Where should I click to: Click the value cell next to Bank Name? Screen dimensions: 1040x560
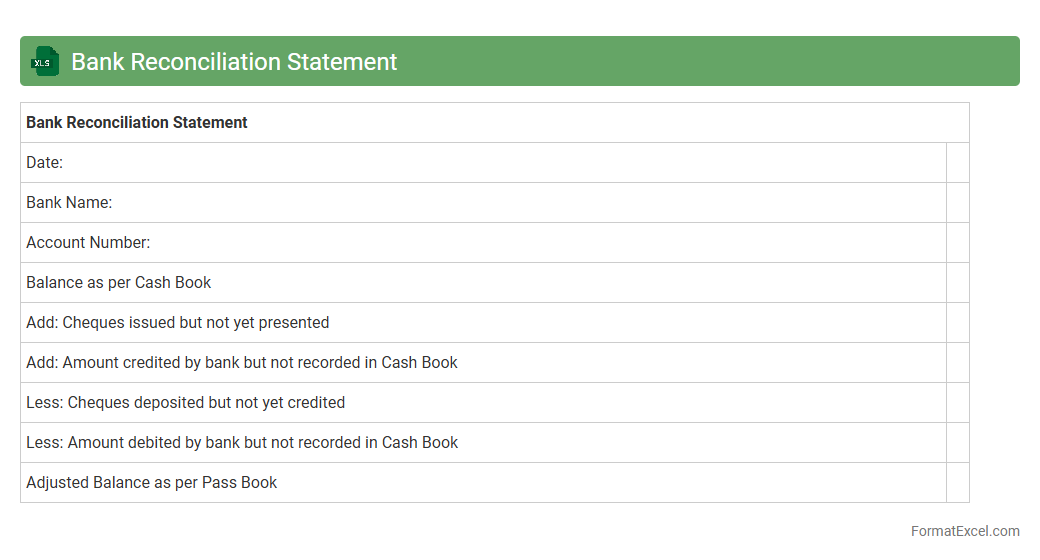tap(957, 203)
